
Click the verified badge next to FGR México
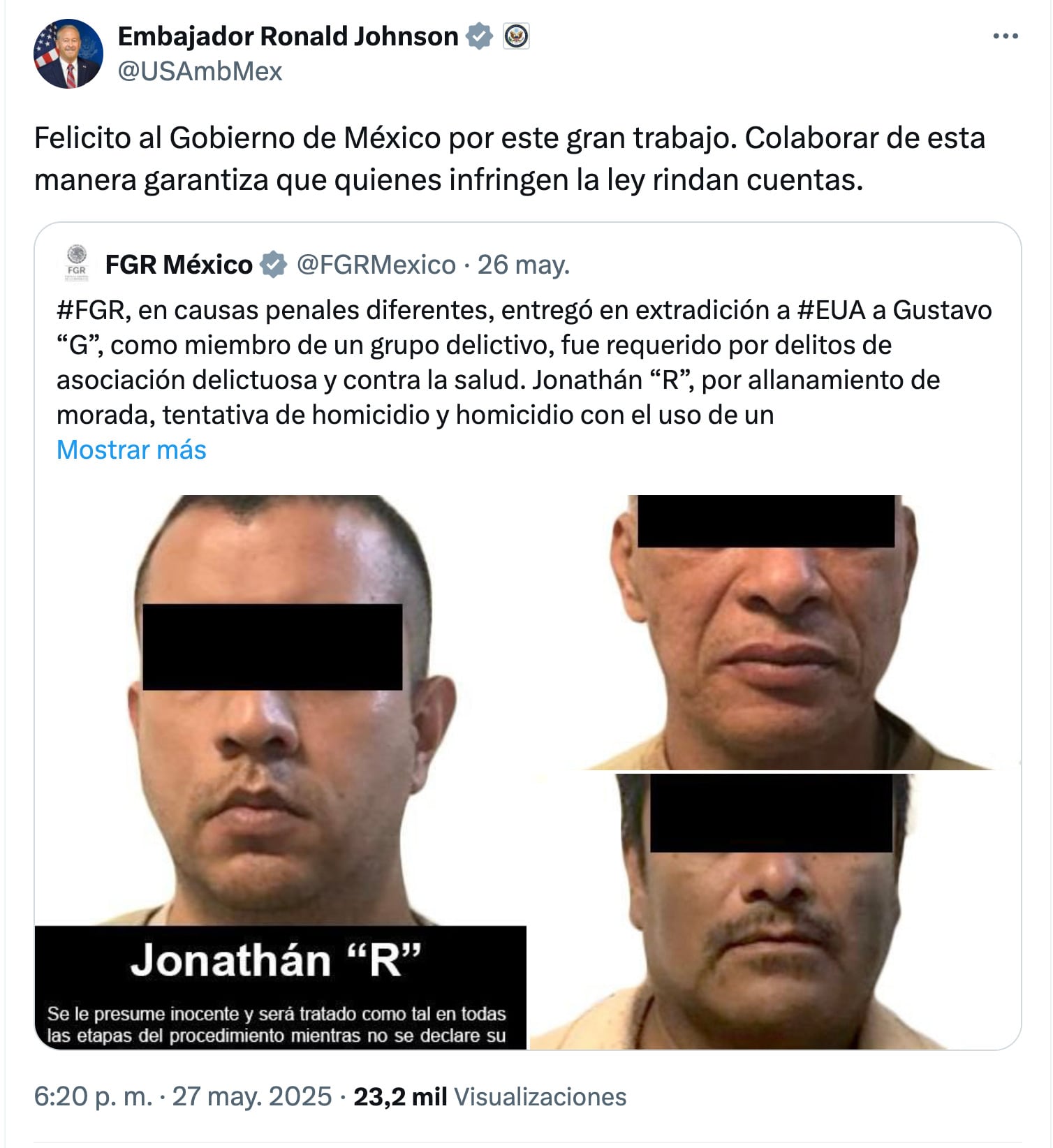[274, 265]
